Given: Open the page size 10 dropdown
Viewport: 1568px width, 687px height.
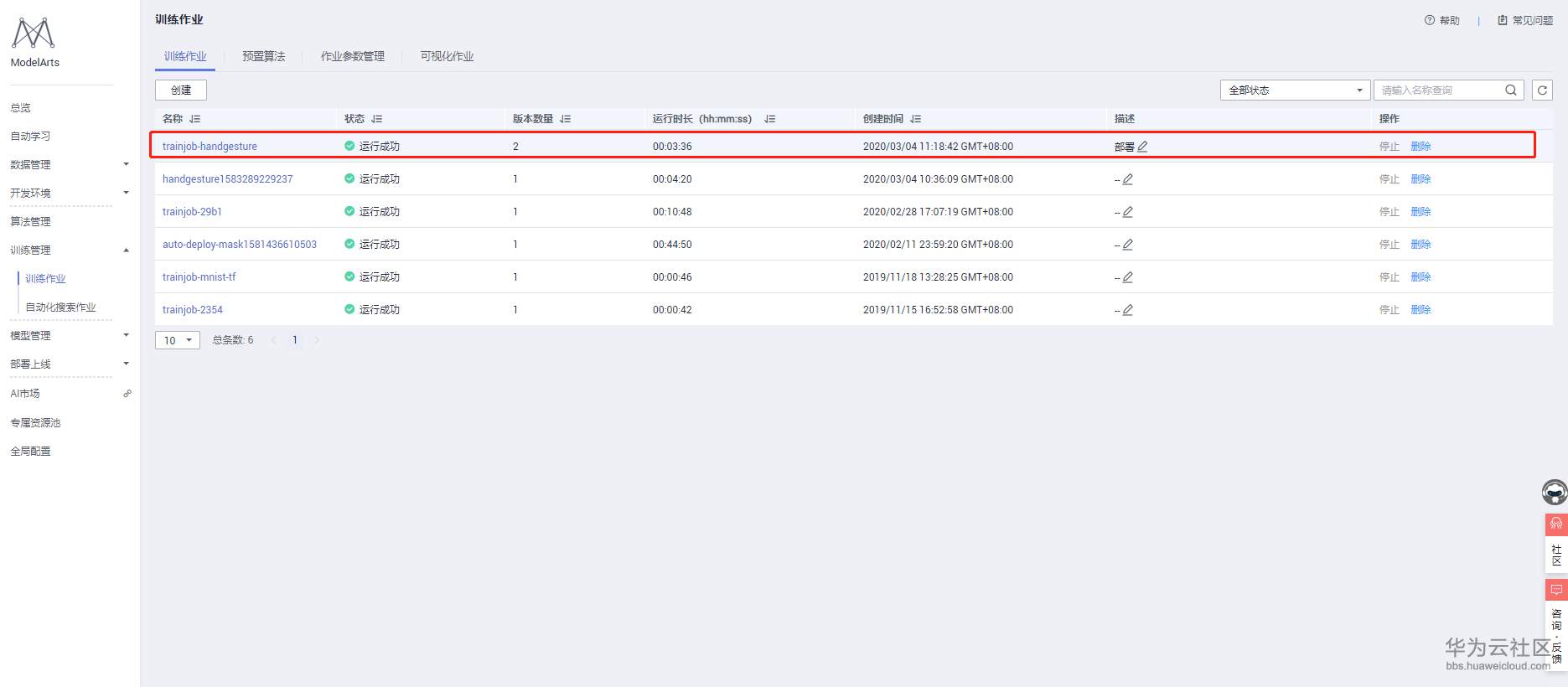Looking at the screenshot, I should [178, 340].
